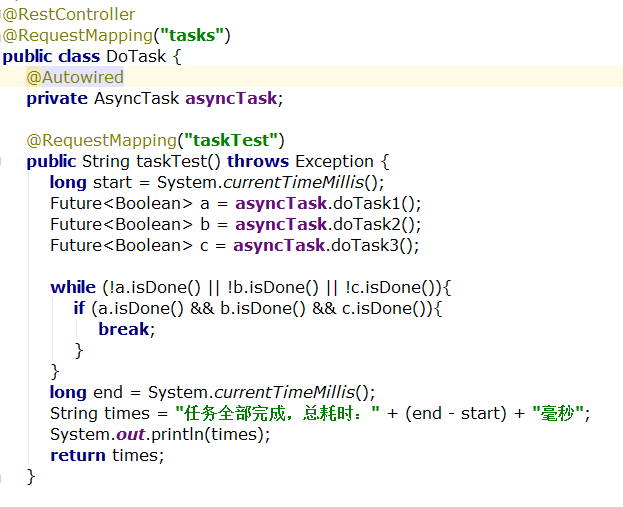Click the doTask1() method call
623x507 pixels.
pyautogui.click(x=374, y=203)
